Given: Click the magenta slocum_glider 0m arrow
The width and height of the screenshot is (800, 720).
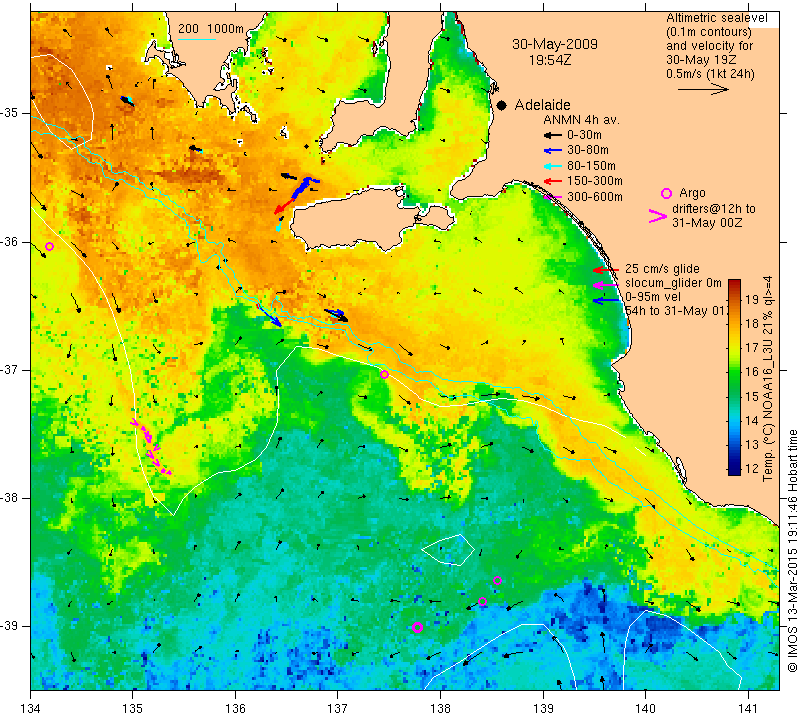Looking at the screenshot, I should pos(605,284).
